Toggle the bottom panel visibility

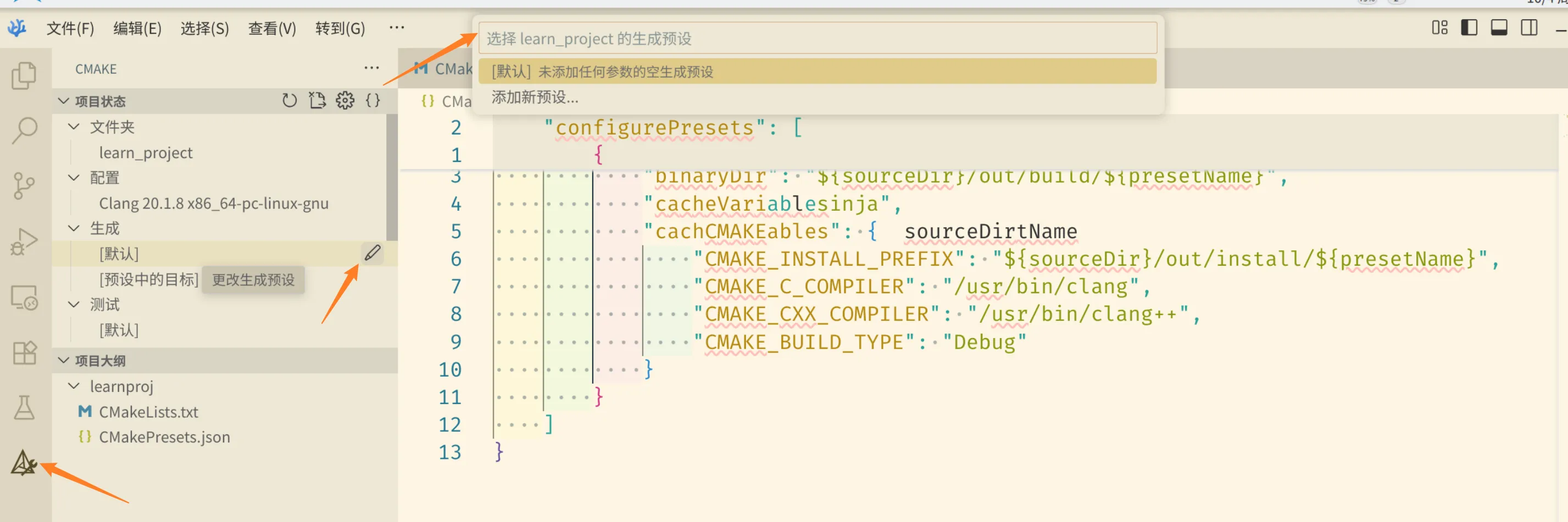point(1499,27)
